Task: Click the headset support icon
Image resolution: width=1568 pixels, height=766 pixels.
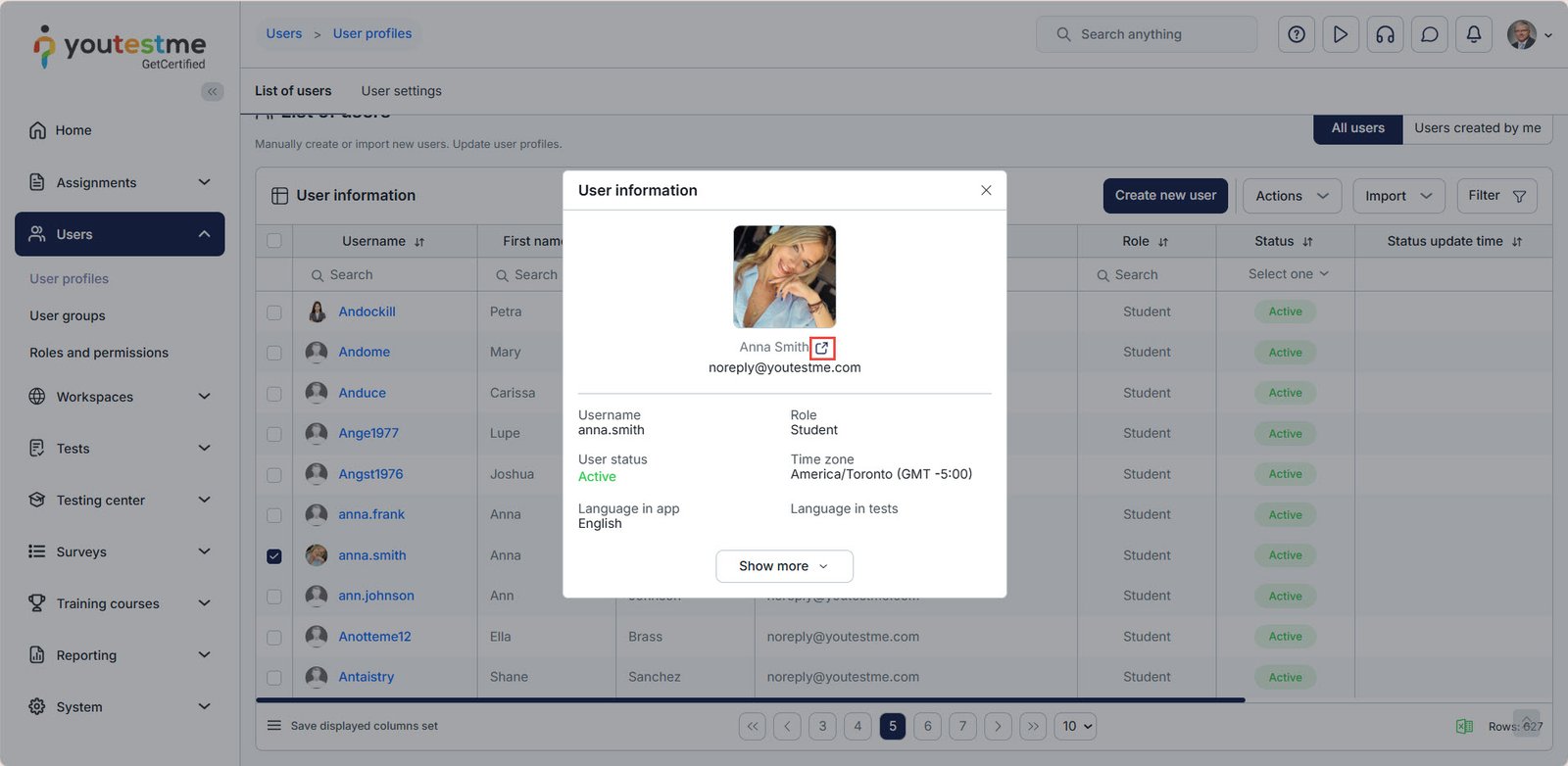Action: 1385,34
